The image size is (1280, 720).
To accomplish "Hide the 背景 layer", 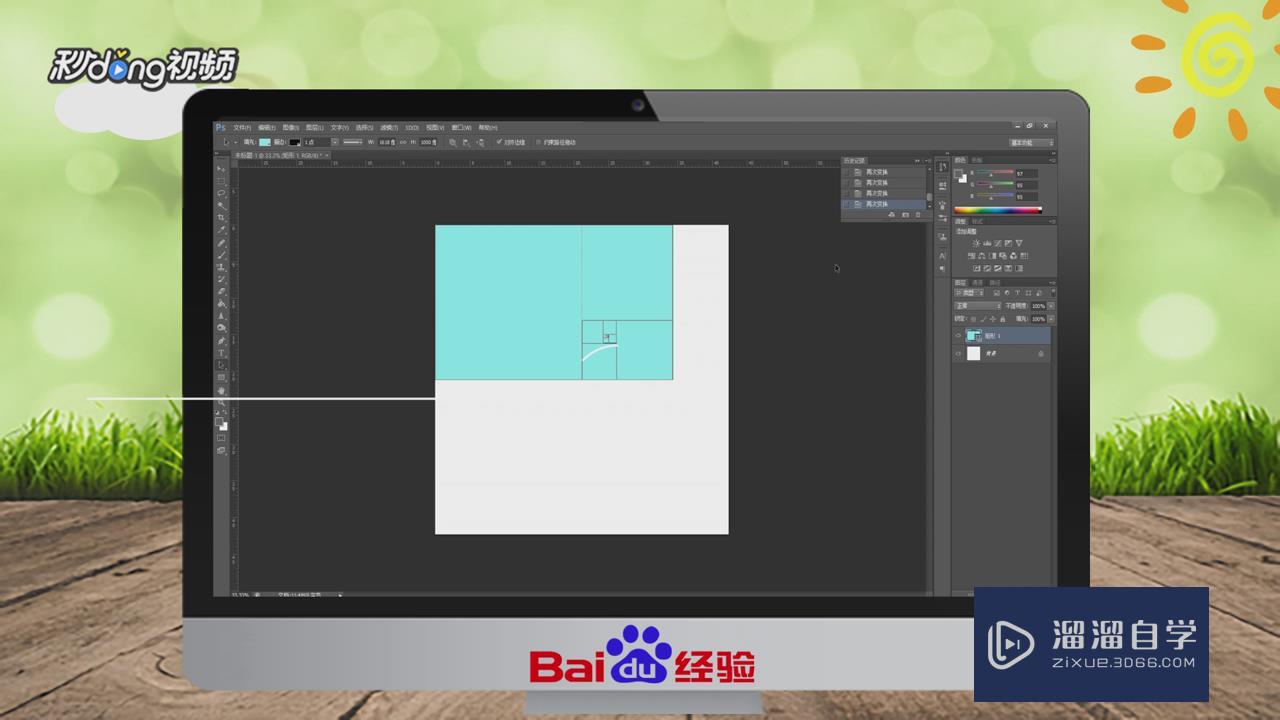I will click(x=958, y=353).
